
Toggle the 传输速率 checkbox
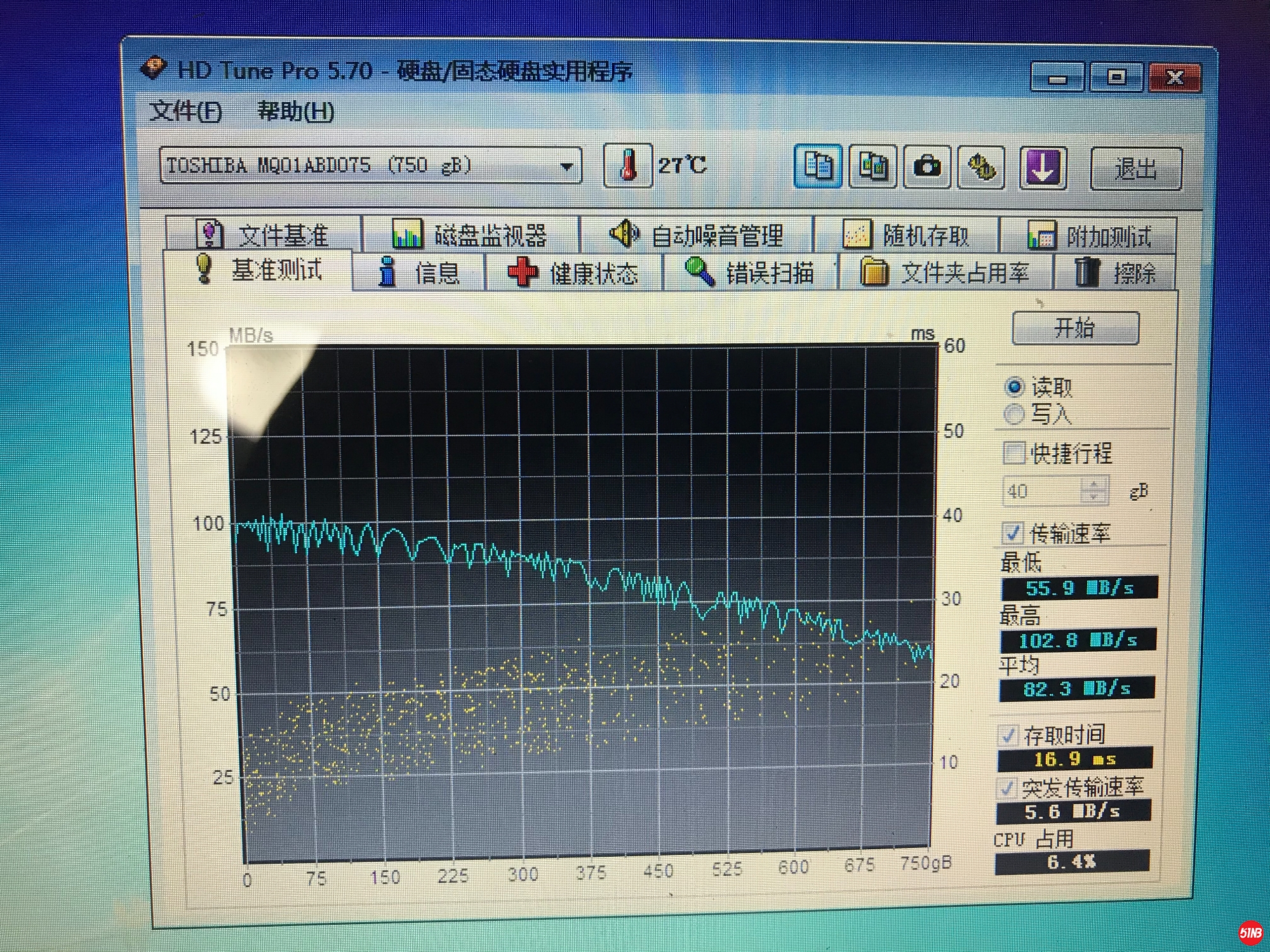tap(1012, 533)
